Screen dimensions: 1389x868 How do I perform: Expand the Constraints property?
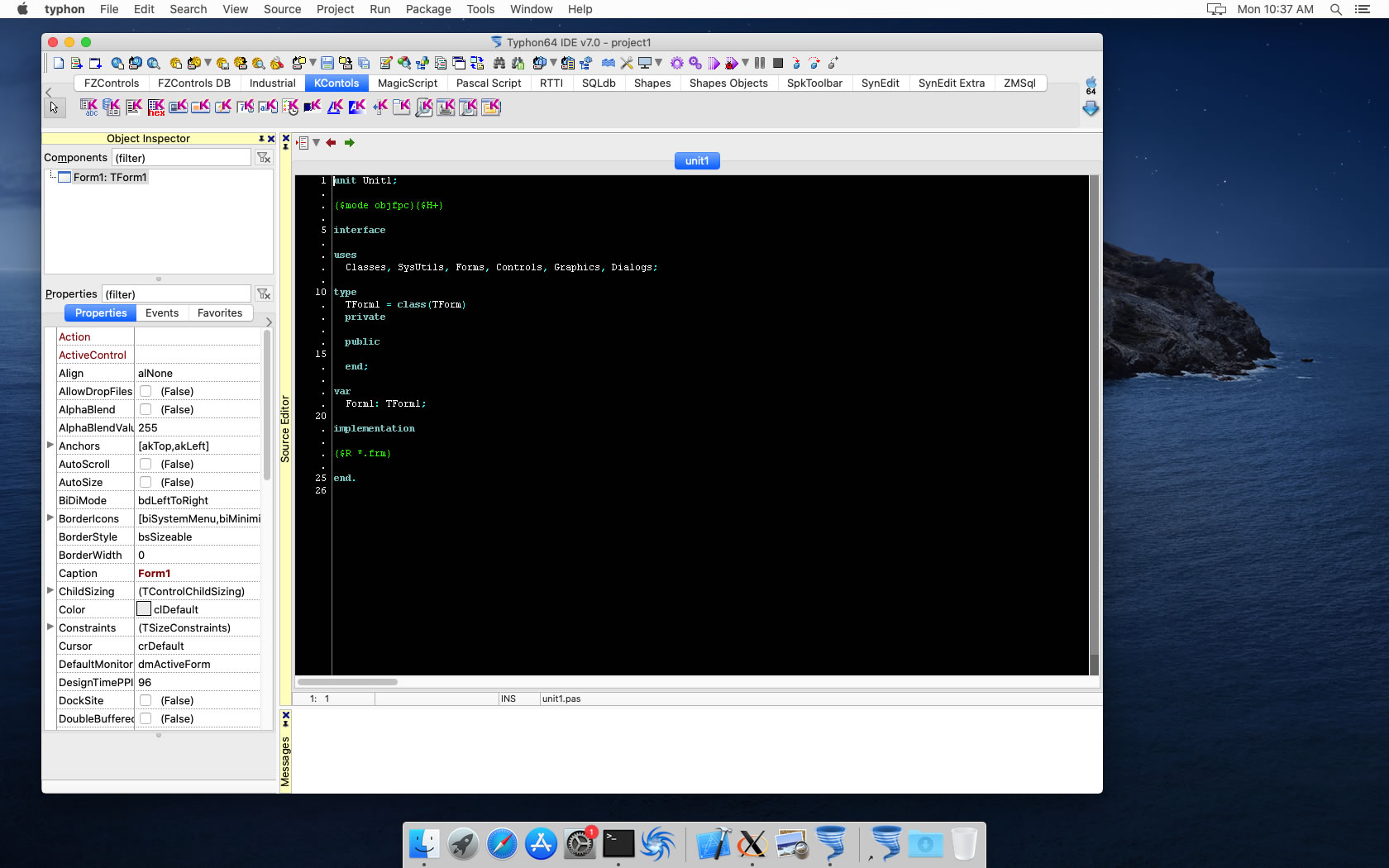point(50,627)
